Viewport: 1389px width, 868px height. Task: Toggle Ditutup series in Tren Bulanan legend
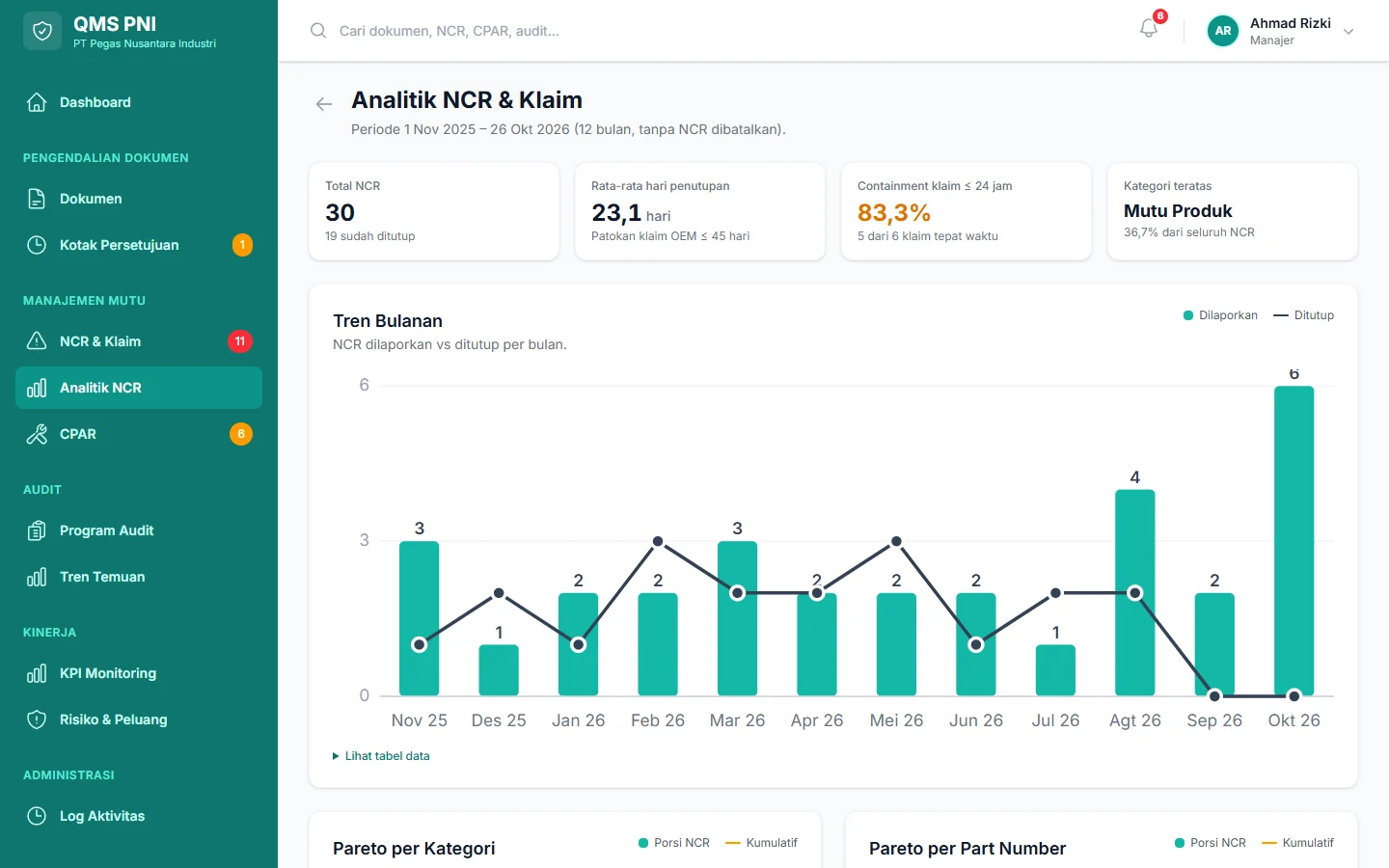pos(1303,315)
